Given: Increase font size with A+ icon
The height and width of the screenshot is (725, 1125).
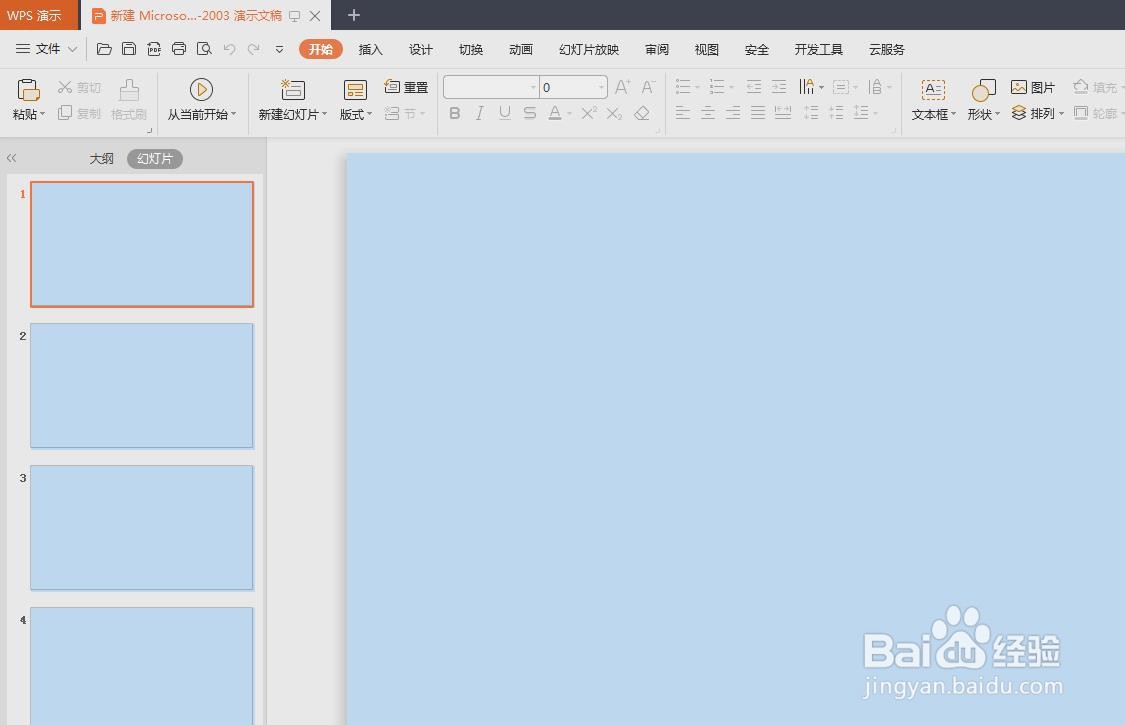Looking at the screenshot, I should click(623, 87).
